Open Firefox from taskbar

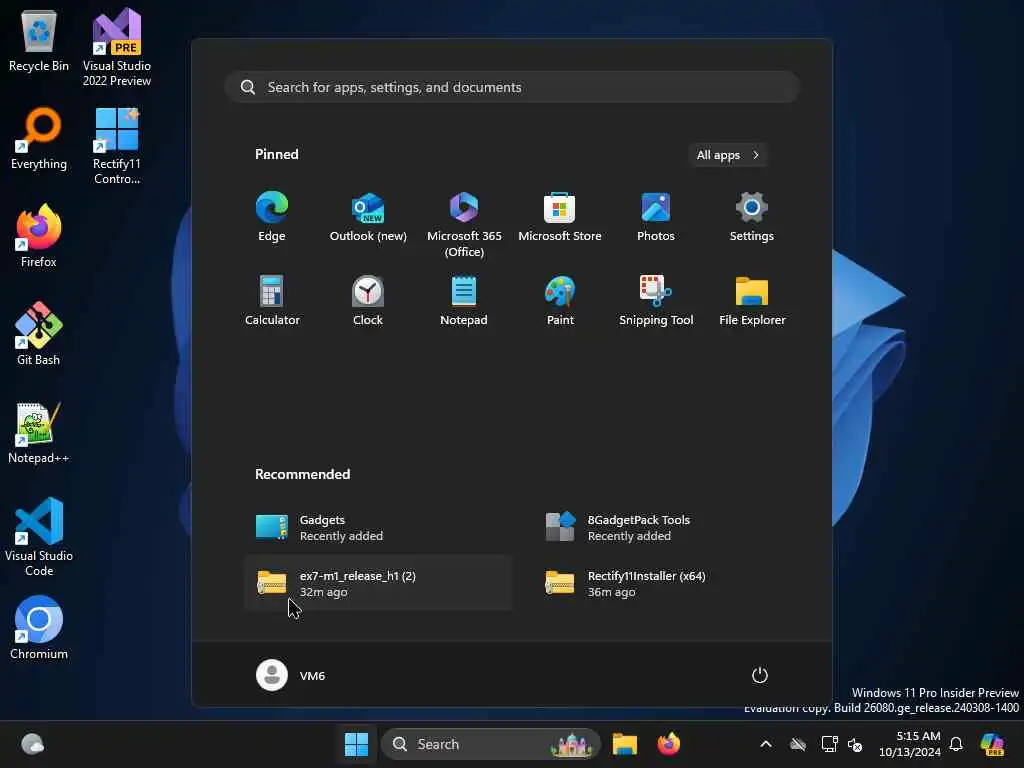pyautogui.click(x=668, y=744)
